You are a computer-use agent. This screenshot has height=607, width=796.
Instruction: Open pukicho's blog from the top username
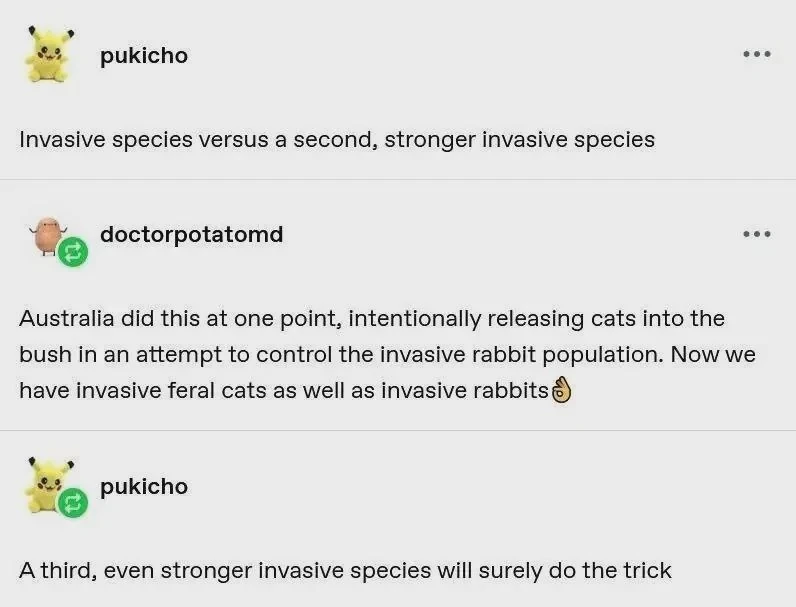pos(144,55)
